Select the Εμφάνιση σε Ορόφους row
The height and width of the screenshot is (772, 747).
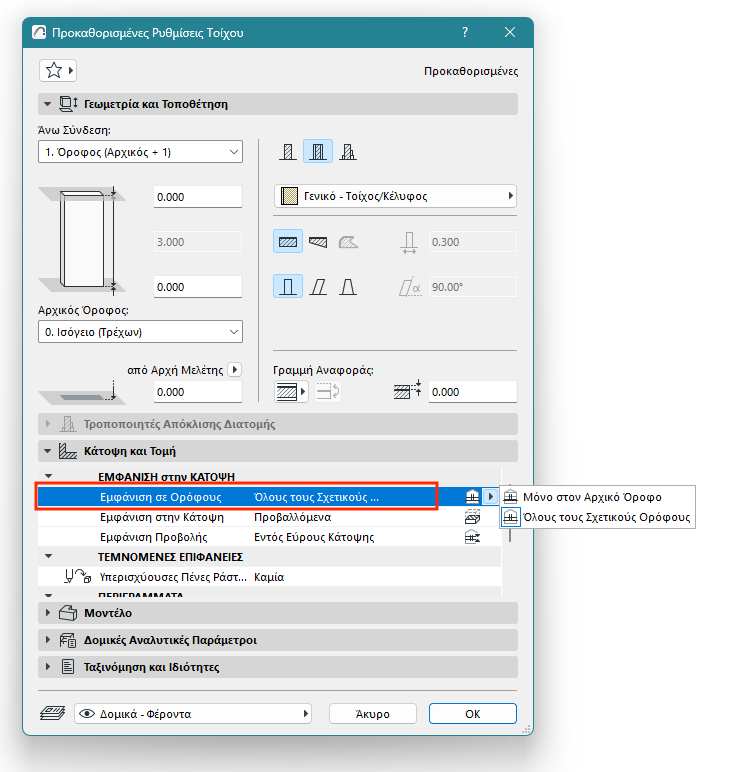pos(269,497)
